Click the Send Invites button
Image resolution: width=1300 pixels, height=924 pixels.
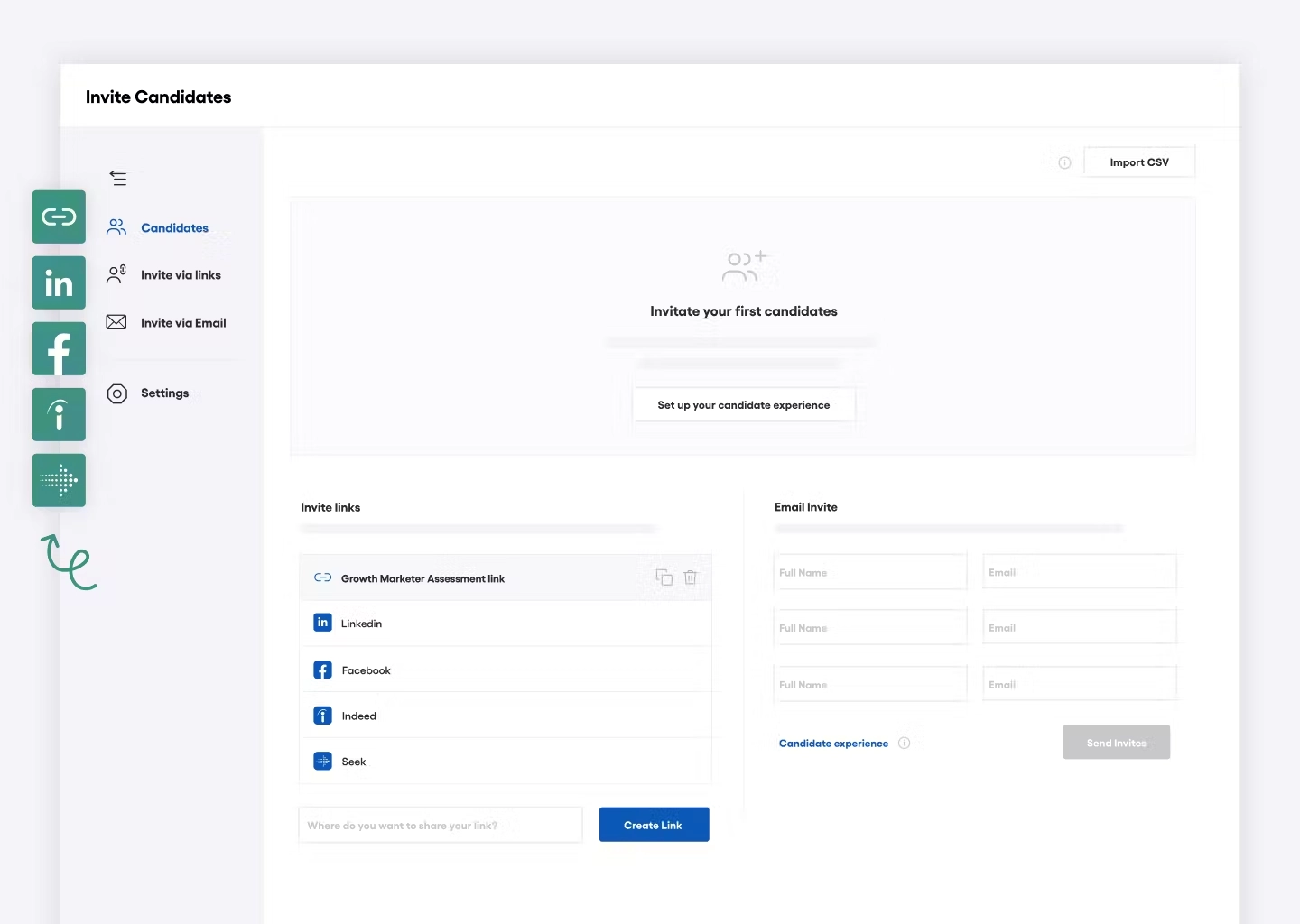point(1116,743)
